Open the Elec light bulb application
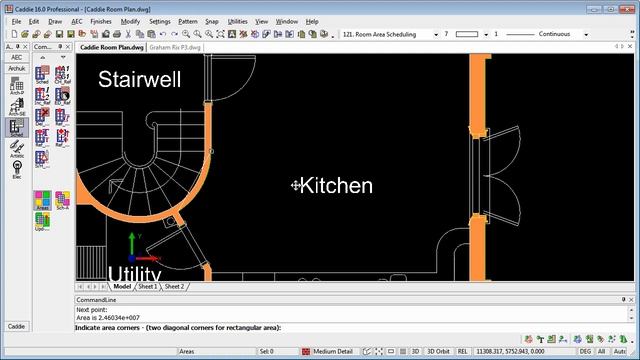The width and height of the screenshot is (640, 360). tap(17, 169)
